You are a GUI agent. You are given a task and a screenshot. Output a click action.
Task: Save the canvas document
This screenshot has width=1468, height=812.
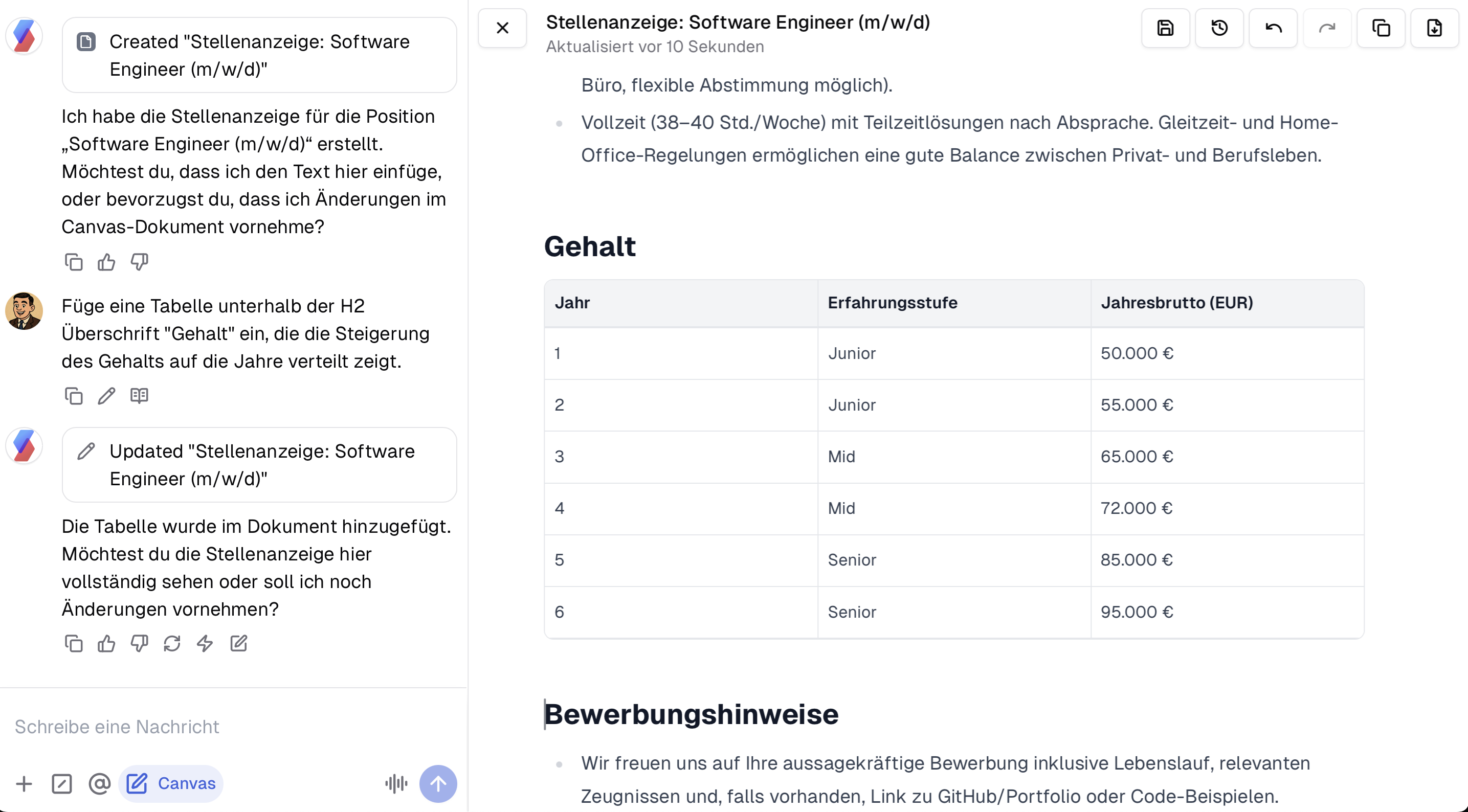tap(1165, 28)
